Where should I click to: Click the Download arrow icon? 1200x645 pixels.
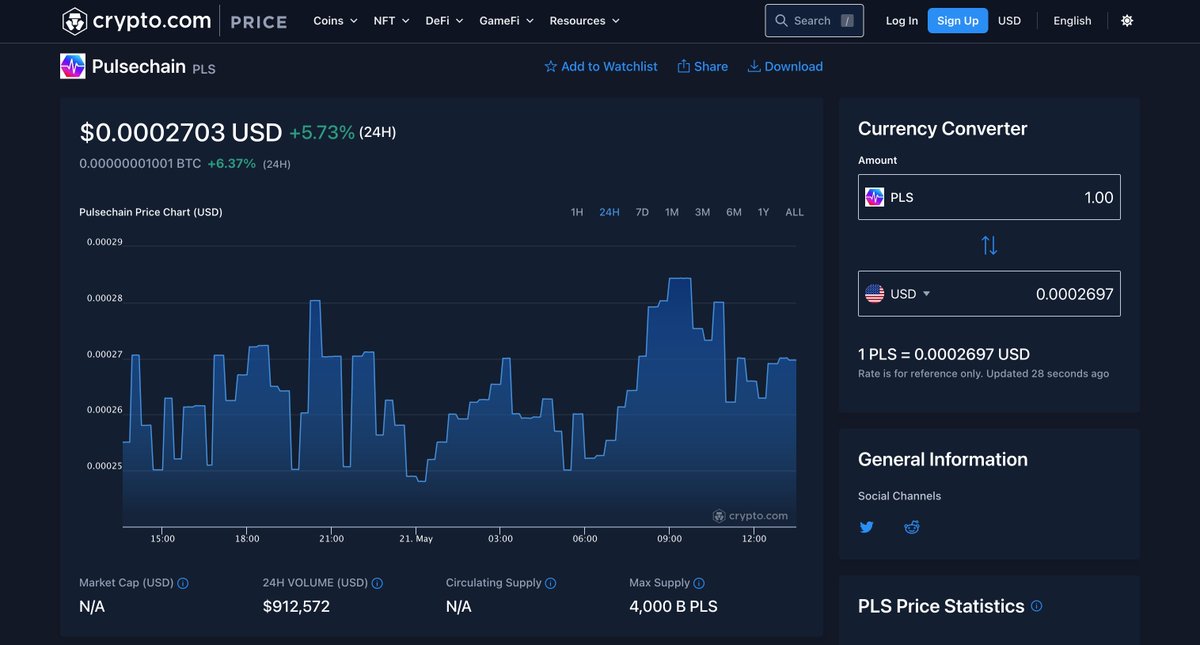(754, 66)
